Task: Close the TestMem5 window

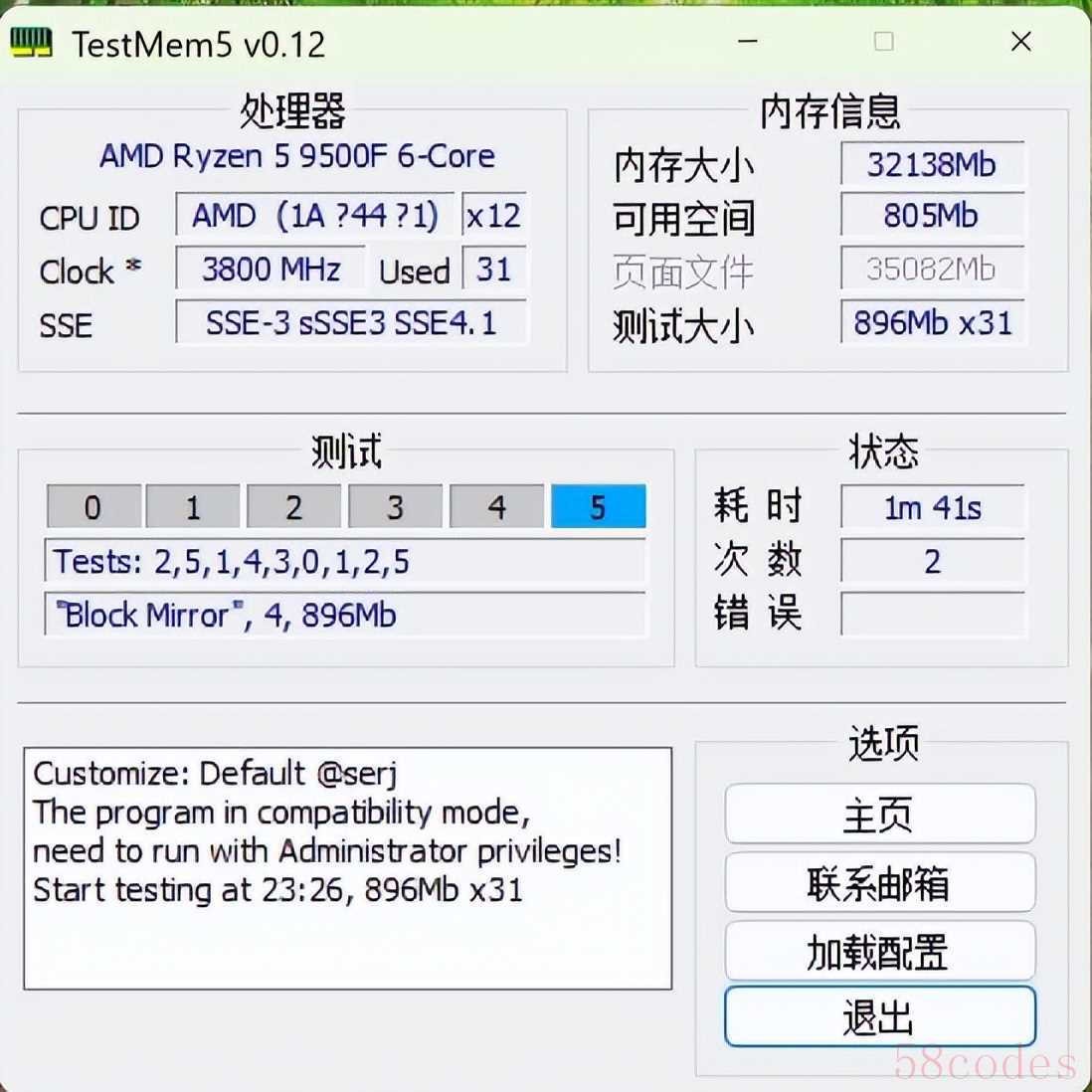Action: pos(1021,42)
